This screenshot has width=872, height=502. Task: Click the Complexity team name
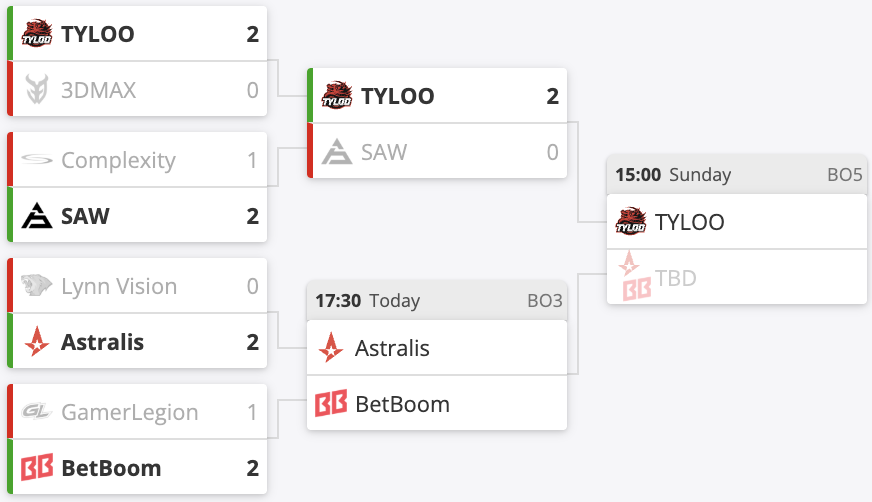(118, 160)
